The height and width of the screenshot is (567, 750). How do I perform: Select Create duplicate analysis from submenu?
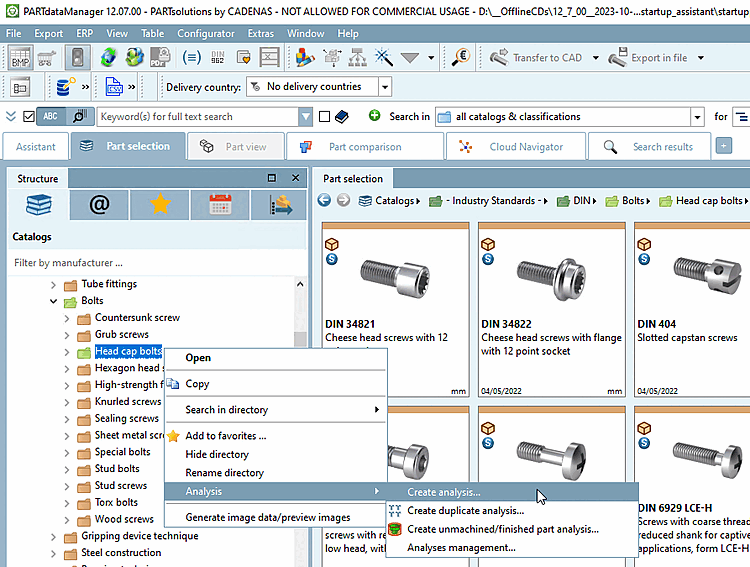(x=465, y=510)
